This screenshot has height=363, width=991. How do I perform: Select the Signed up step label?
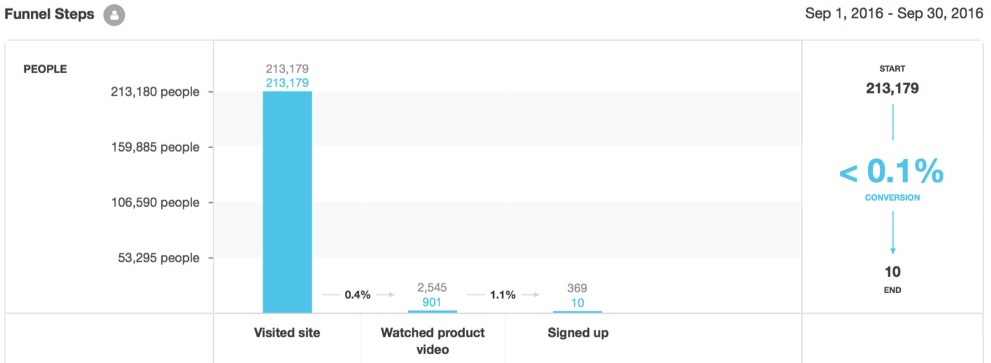(577, 333)
